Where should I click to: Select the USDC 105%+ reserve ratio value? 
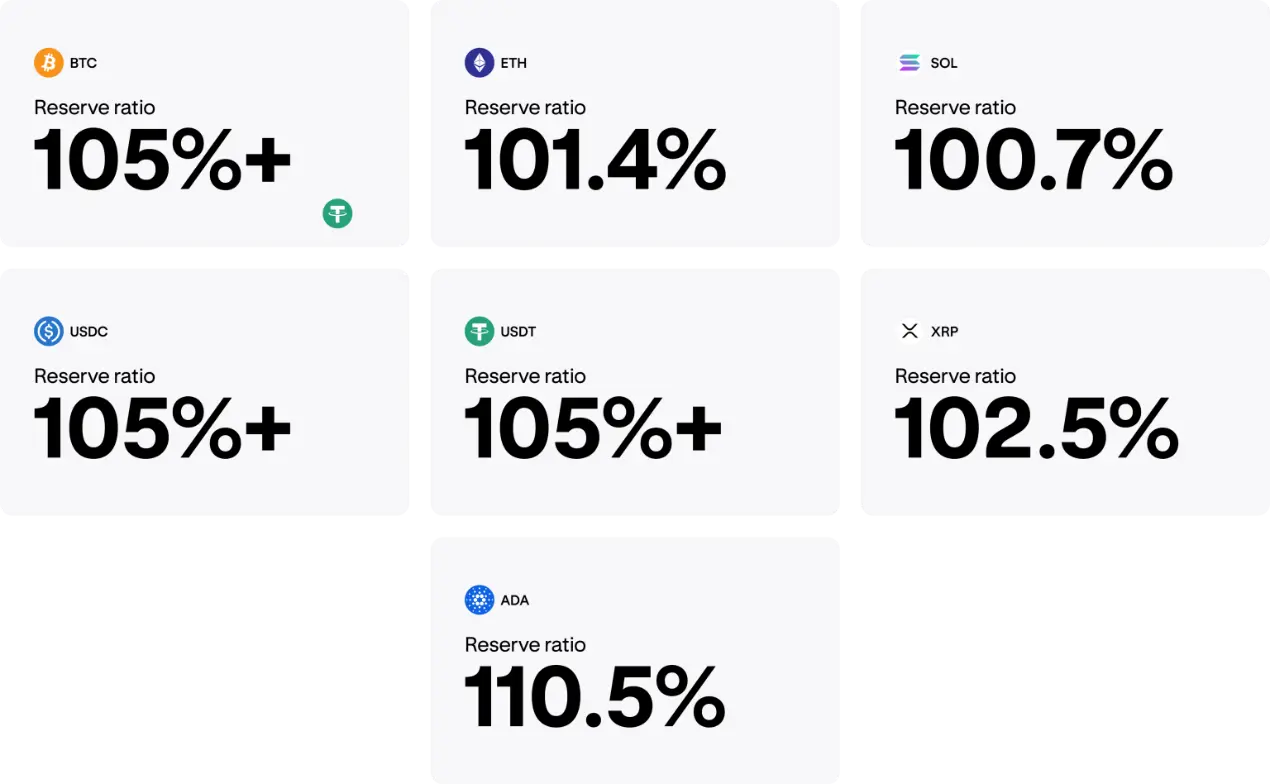tap(162, 429)
